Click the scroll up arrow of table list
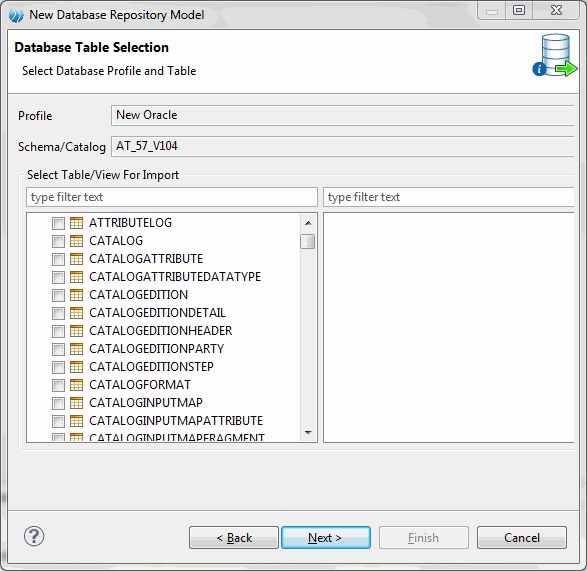This screenshot has height=571, width=587. coord(308,223)
